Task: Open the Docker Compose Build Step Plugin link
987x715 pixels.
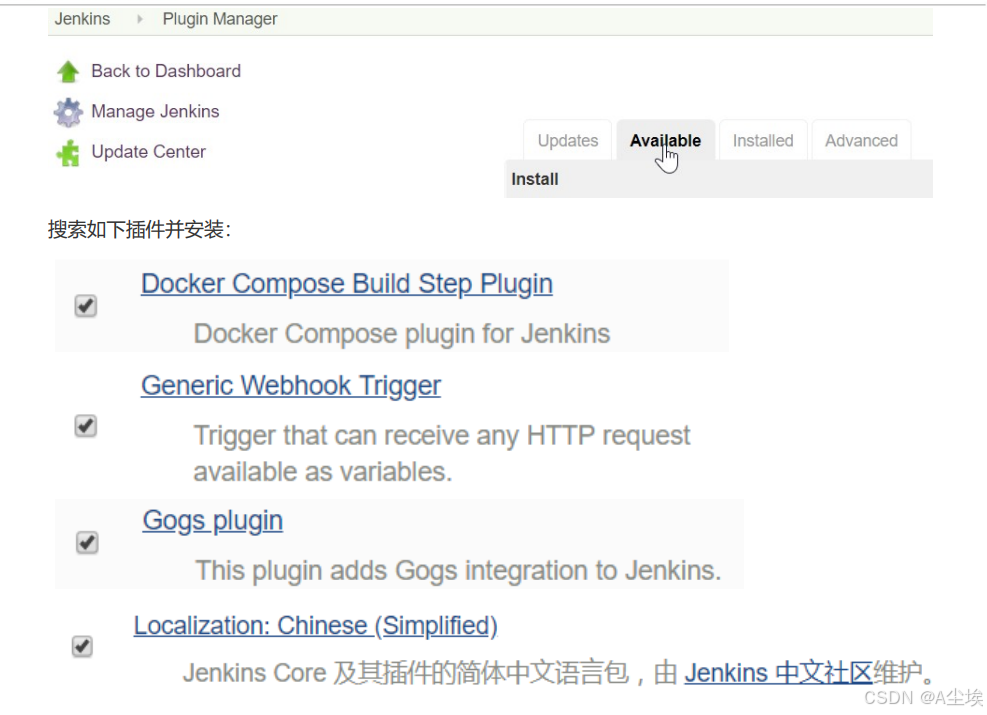Action: 347,284
